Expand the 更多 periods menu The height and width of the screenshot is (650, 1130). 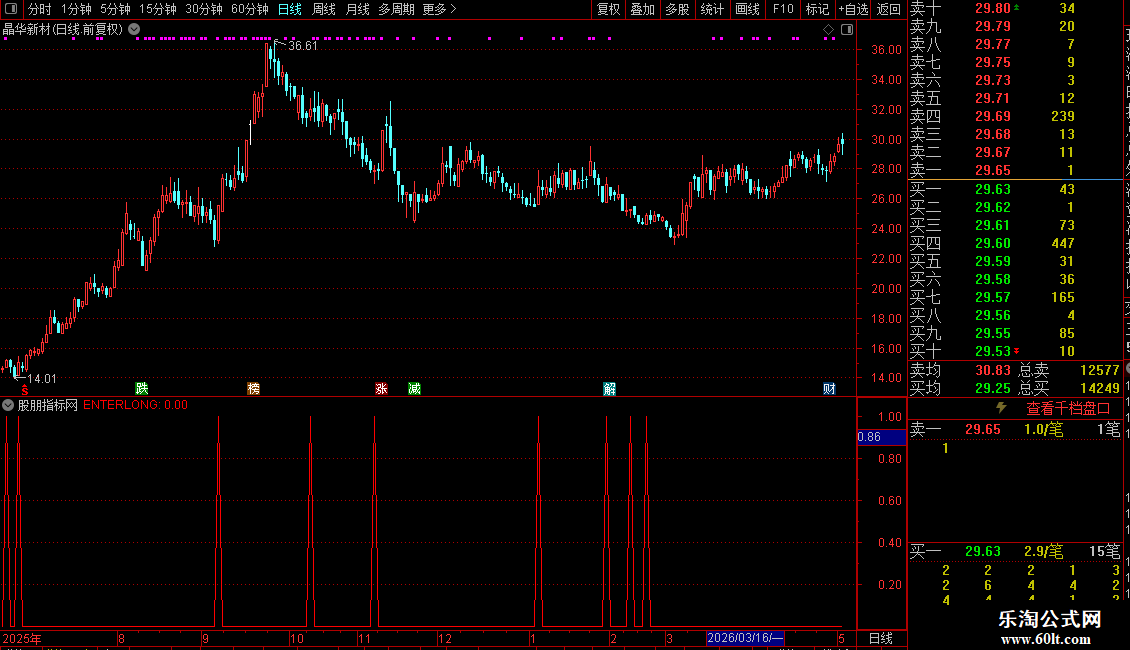click(x=439, y=9)
